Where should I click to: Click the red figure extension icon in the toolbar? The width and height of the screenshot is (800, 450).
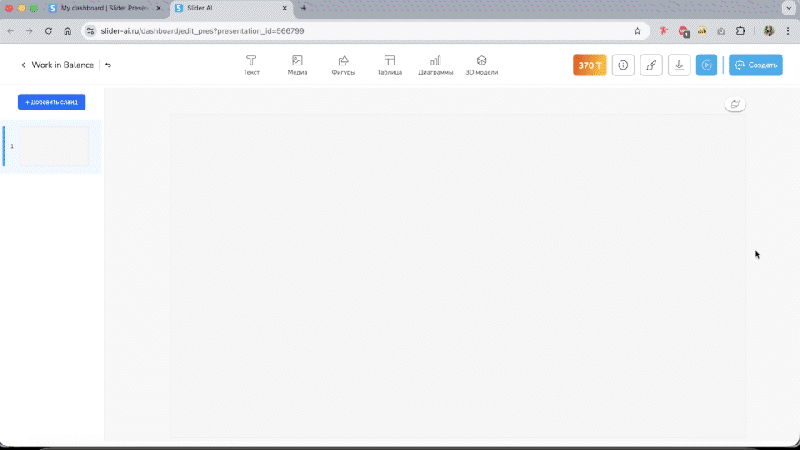[x=664, y=31]
